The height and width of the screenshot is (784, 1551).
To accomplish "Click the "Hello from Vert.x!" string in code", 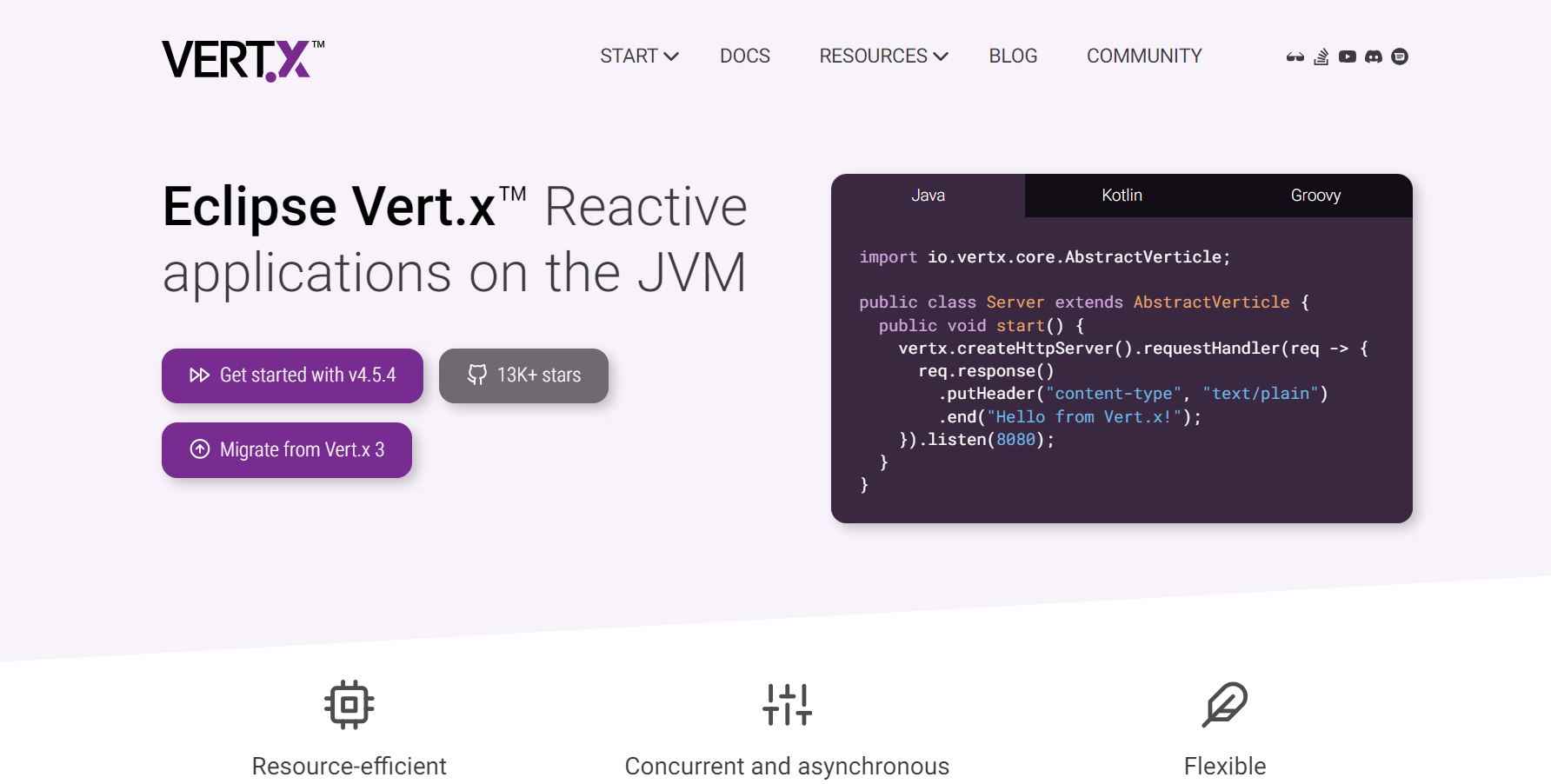I will pos(1085,417).
